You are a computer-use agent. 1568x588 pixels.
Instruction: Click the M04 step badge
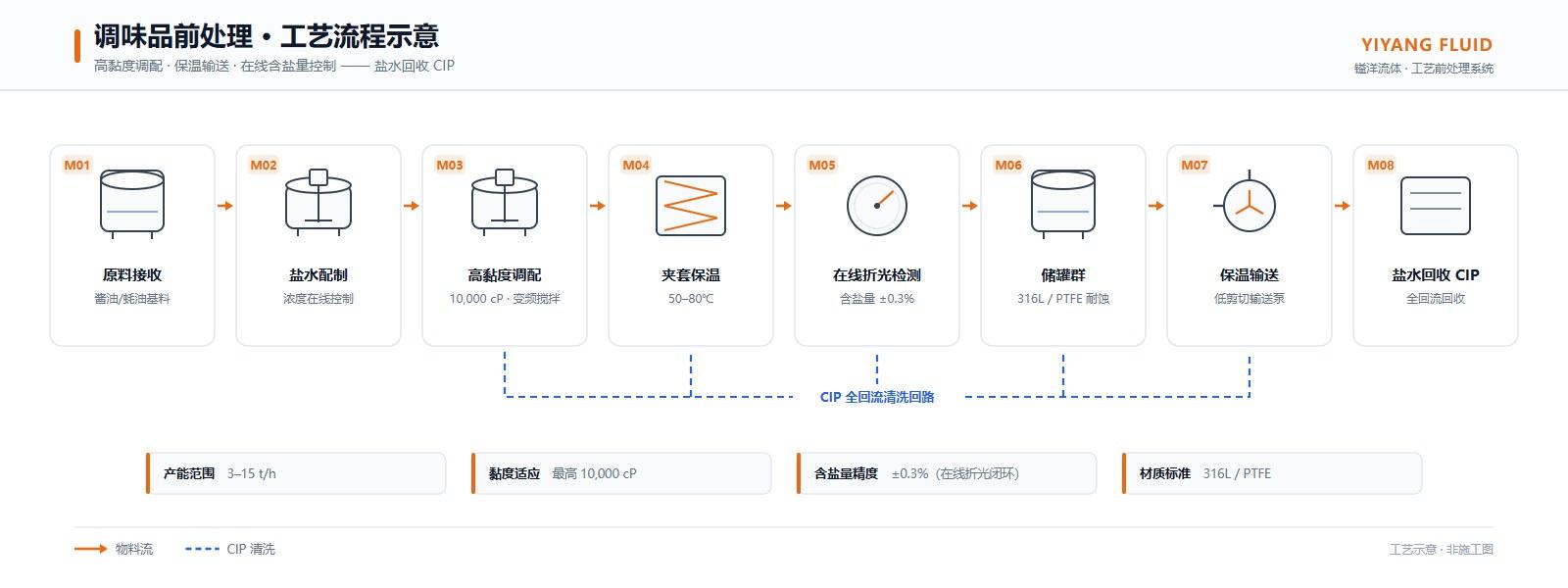pos(636,165)
